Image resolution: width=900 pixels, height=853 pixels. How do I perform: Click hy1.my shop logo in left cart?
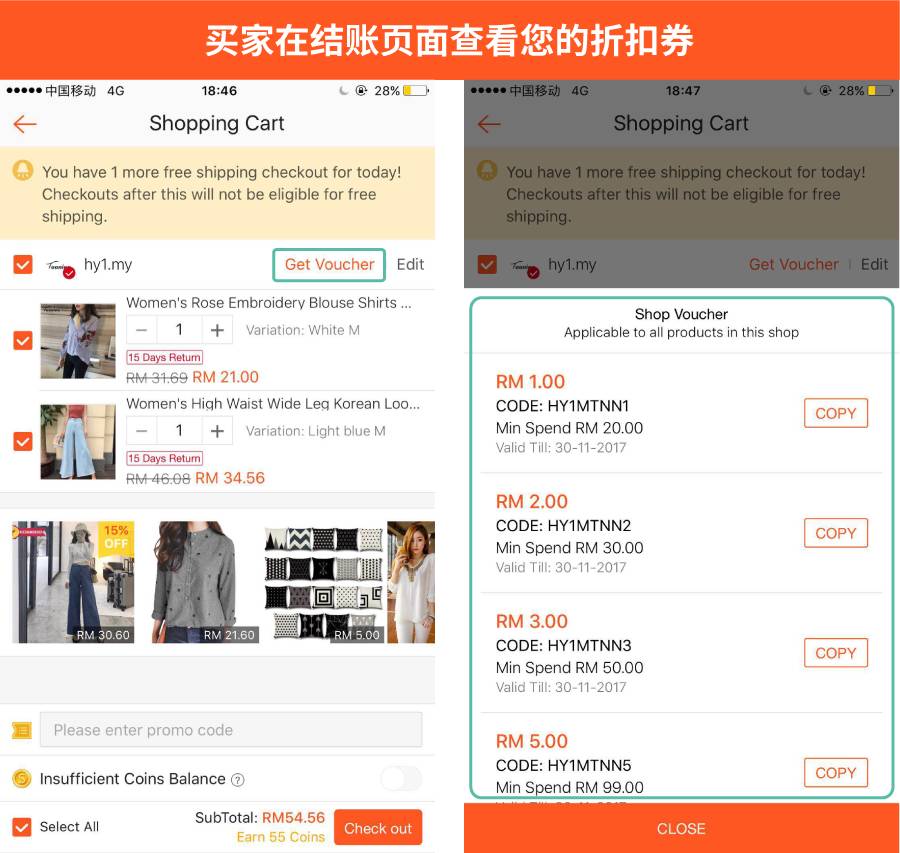pos(60,266)
